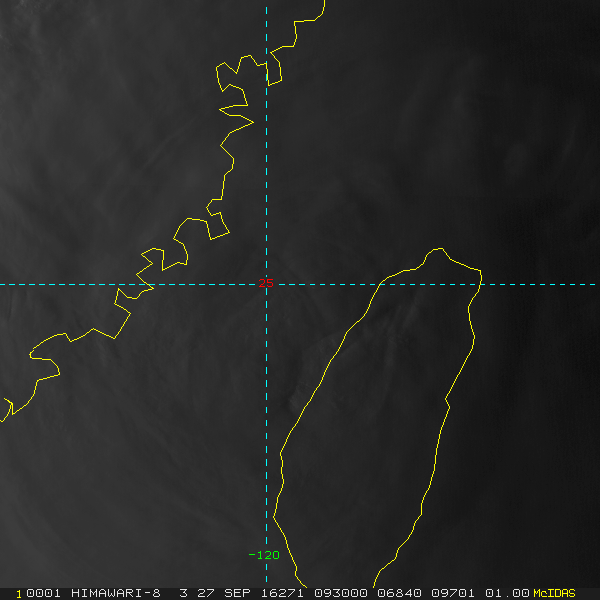Click the 06840 line coordinate value
This screenshot has height=600, width=600.
[x=399, y=593]
